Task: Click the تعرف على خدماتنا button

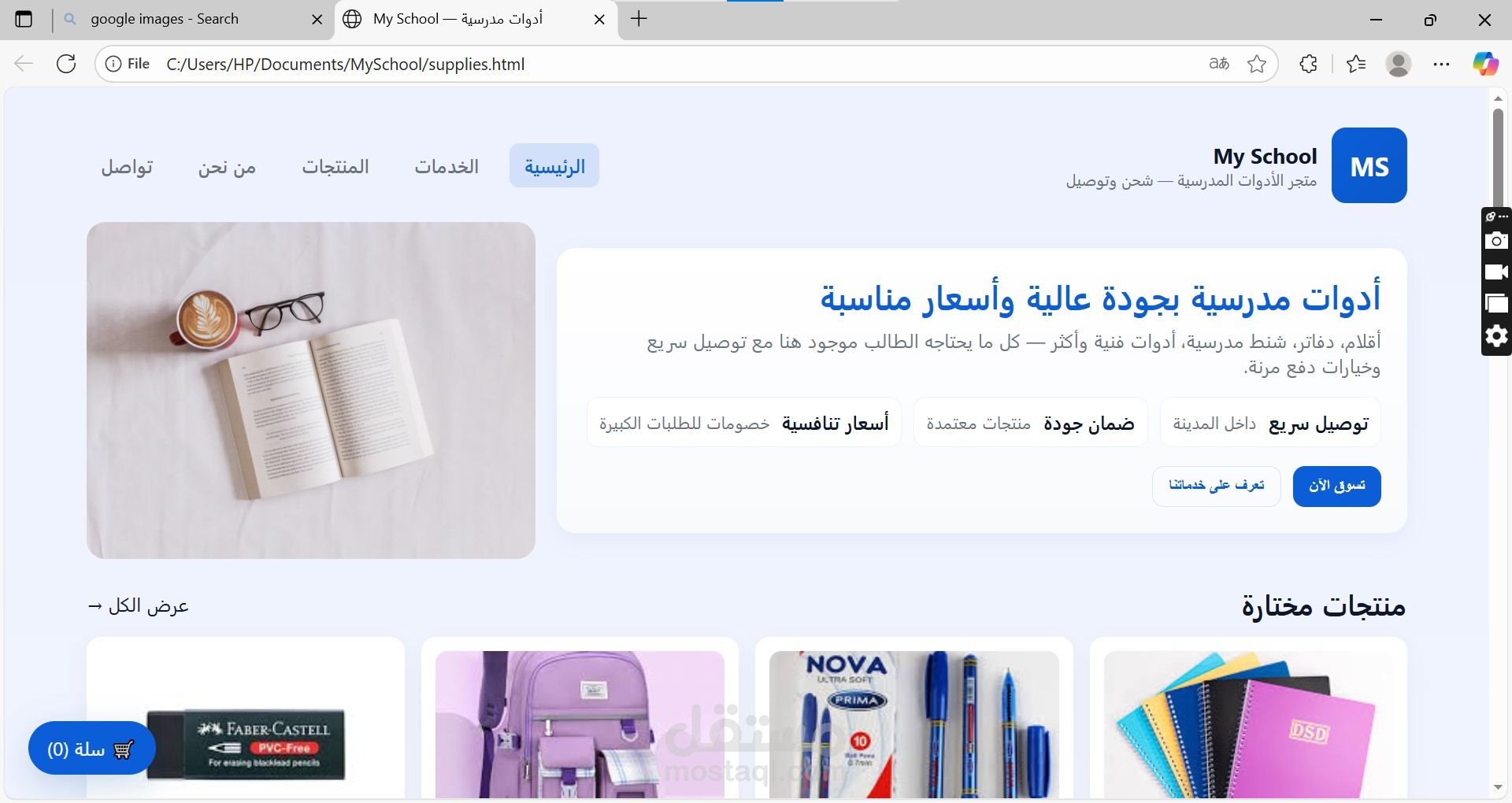Action: (1217, 486)
